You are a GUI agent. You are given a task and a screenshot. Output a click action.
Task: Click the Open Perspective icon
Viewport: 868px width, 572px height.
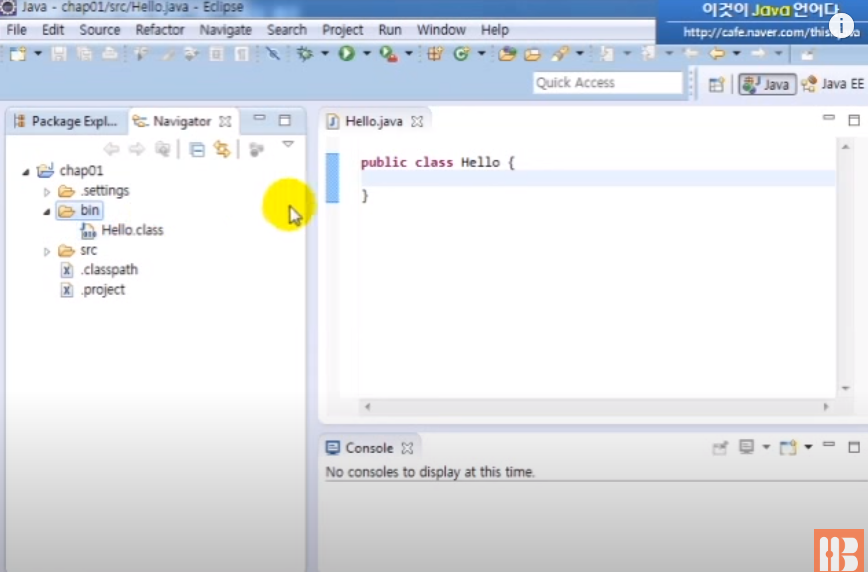pos(716,84)
